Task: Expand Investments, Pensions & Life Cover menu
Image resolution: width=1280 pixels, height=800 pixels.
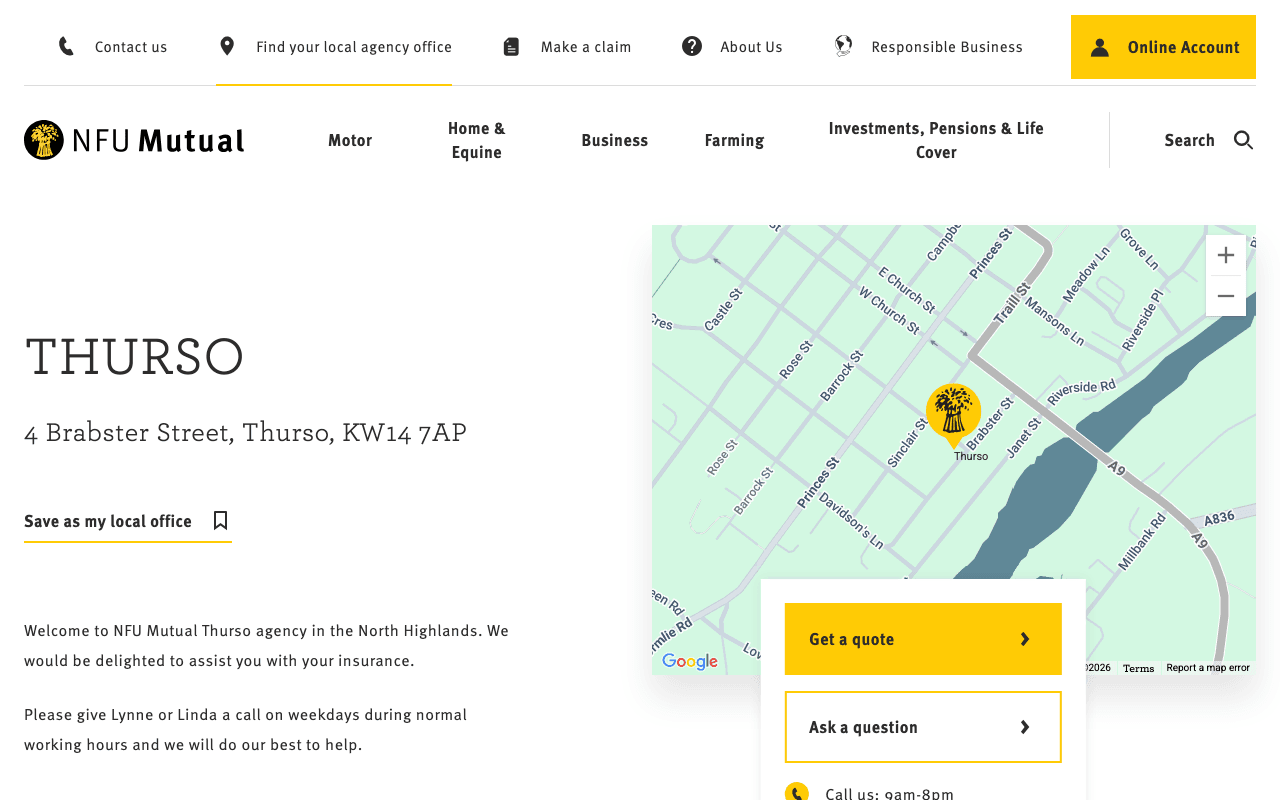Action: 936,140
